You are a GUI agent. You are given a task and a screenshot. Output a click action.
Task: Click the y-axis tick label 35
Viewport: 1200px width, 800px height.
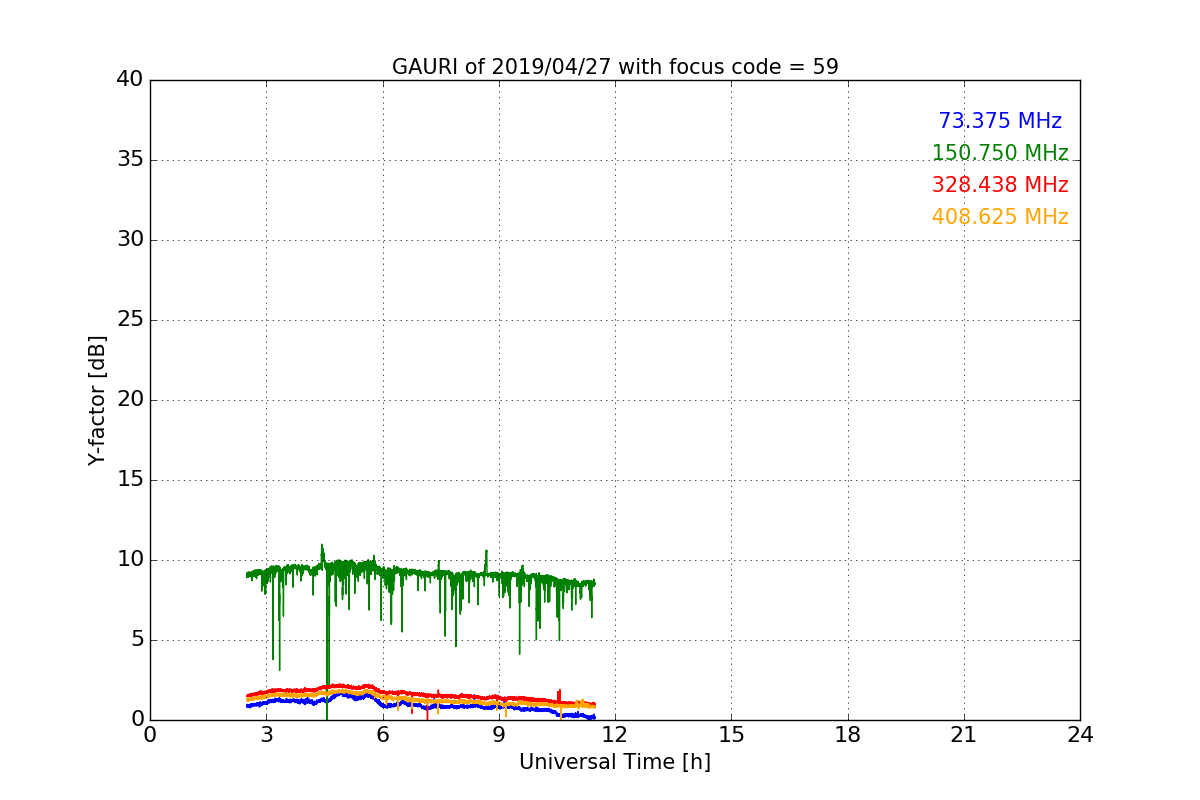[130, 160]
